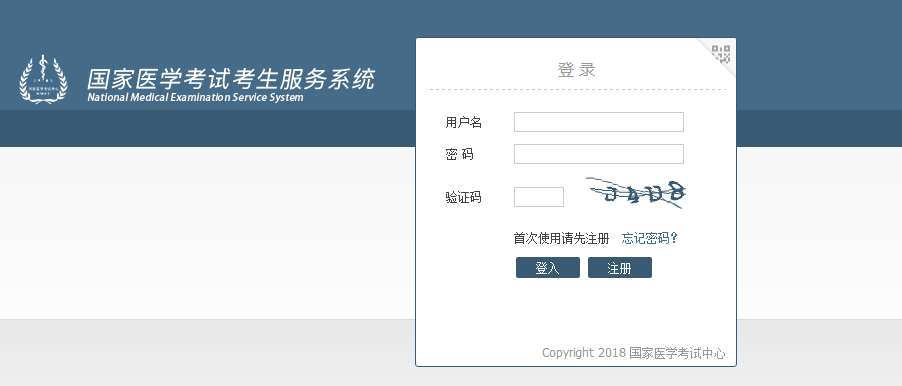This screenshot has height=386, width=902.
Task: Click the 国家医学考试考生服务系统 title
Action: pyautogui.click(x=231, y=79)
